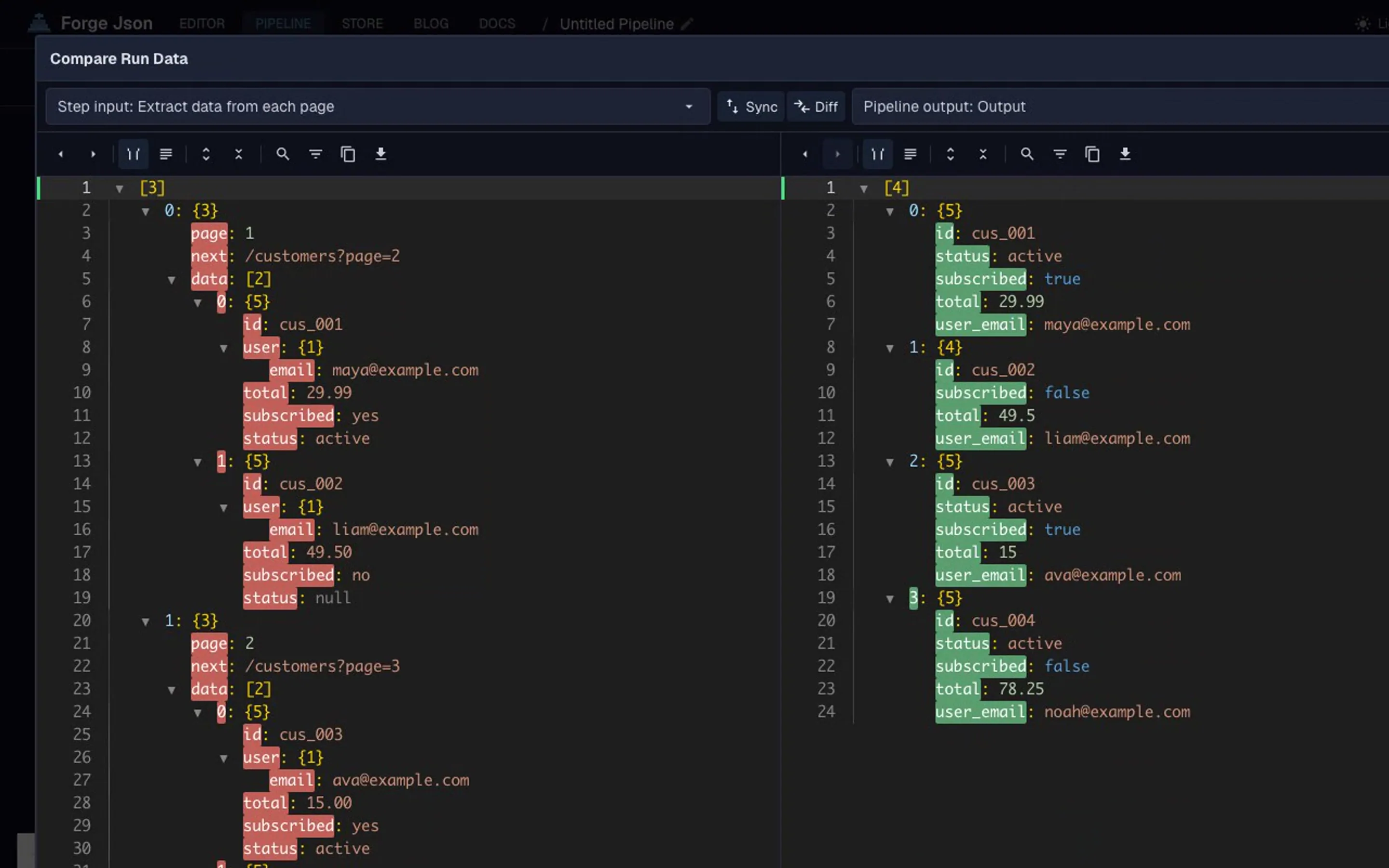Select tree view mode in left pane
Viewport: 1389px width, 868px height.
[x=133, y=154]
